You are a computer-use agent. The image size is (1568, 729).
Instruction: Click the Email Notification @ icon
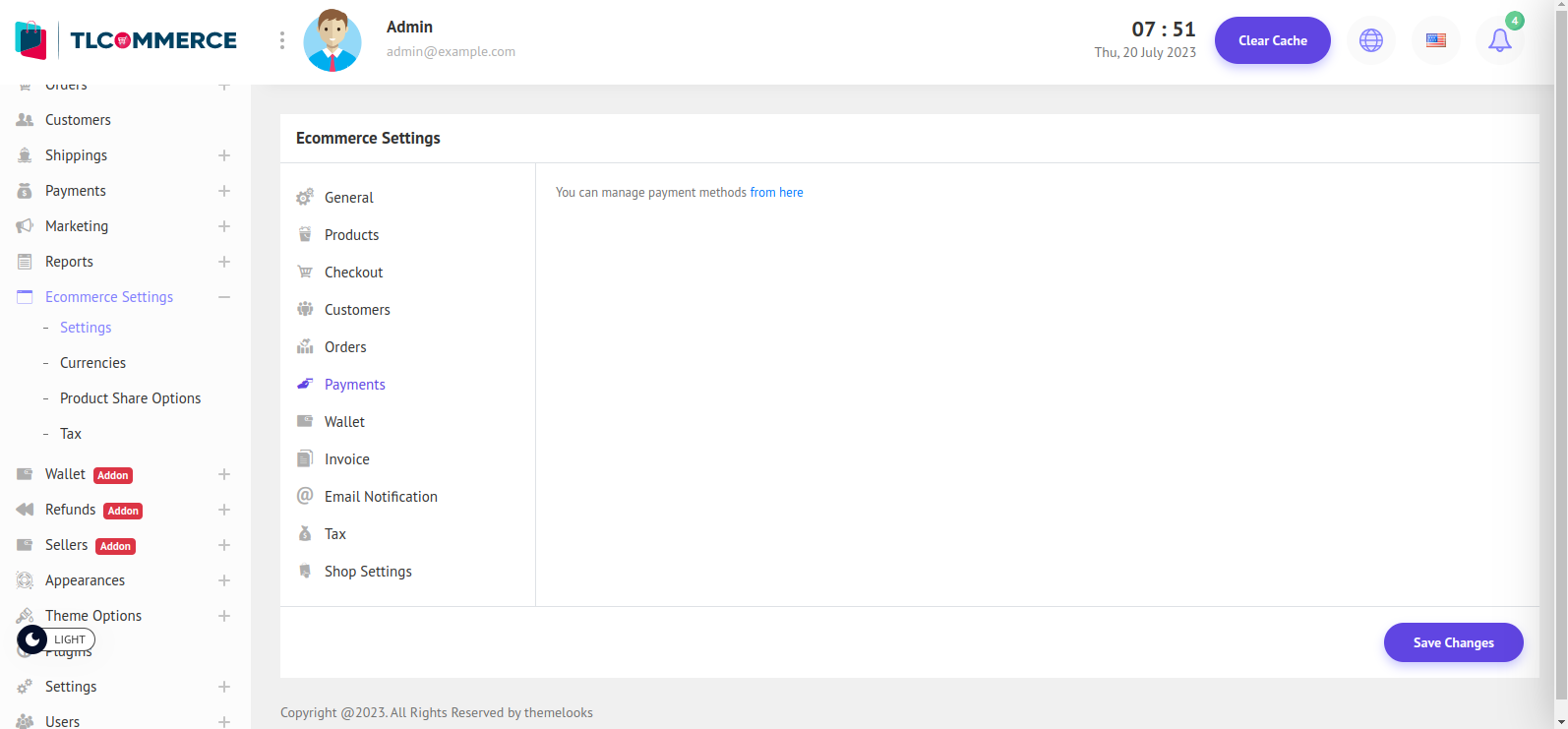[305, 496]
